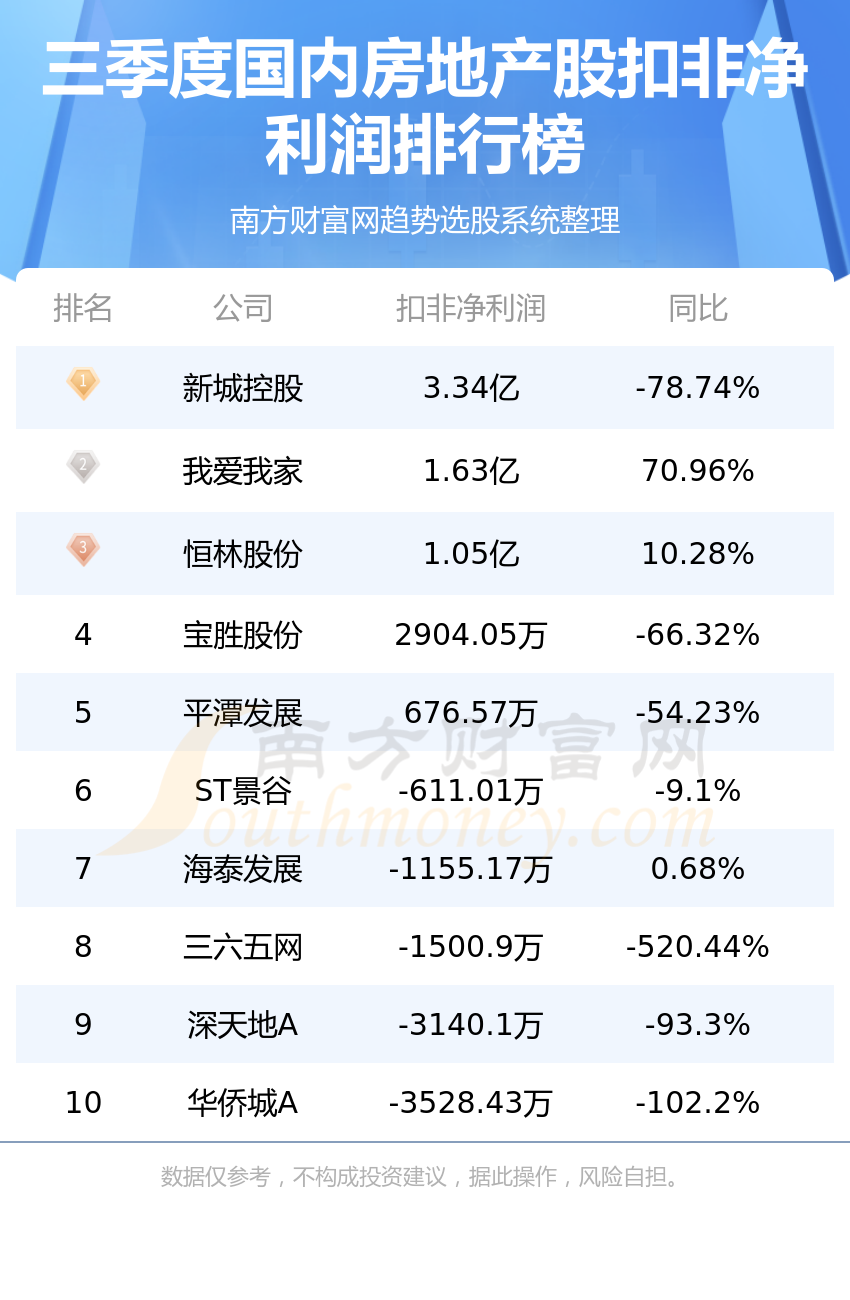850x1300 pixels.
Task: Open company name ST景谷
Action: coord(243,791)
